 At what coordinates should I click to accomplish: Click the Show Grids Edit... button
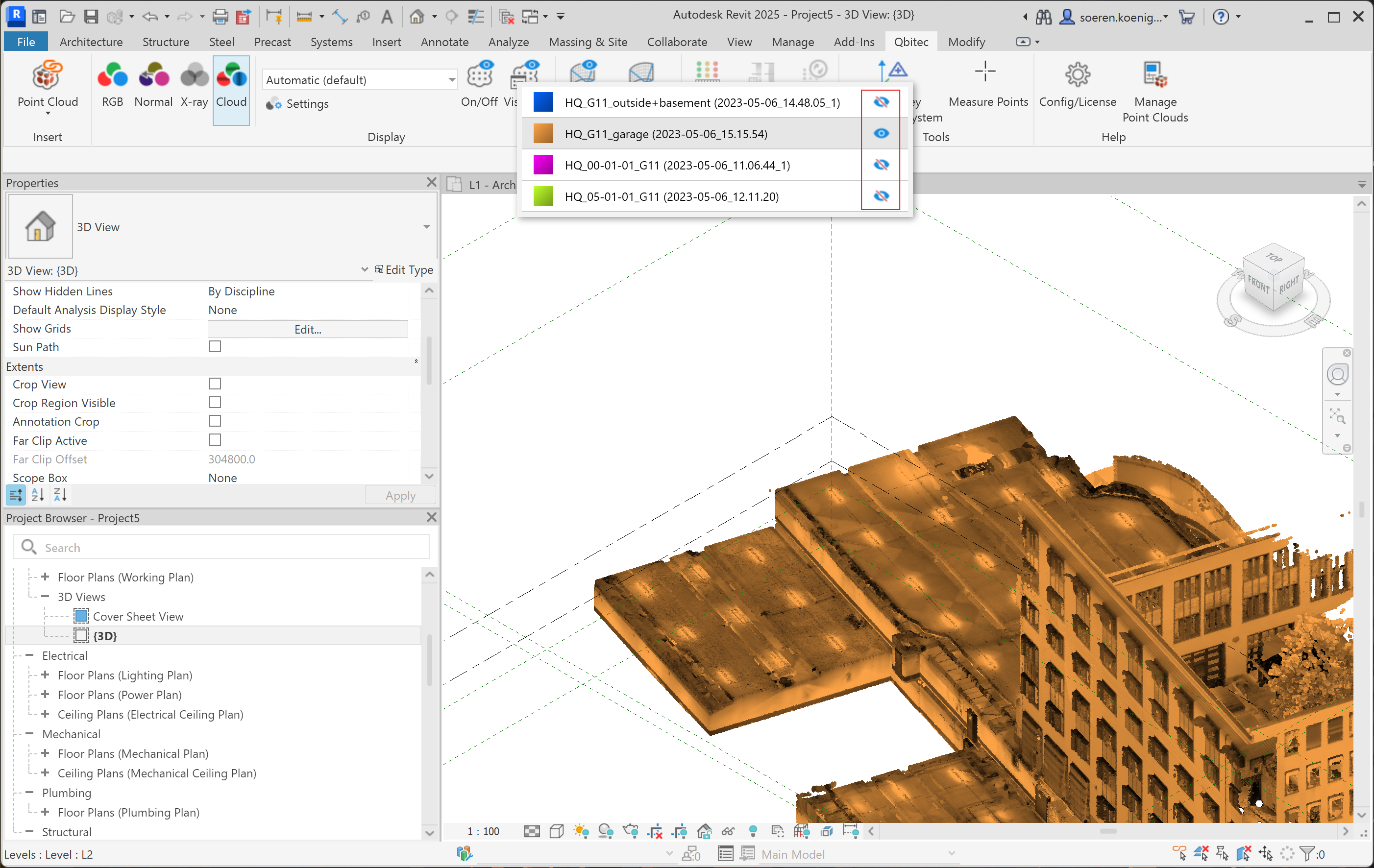(308, 329)
